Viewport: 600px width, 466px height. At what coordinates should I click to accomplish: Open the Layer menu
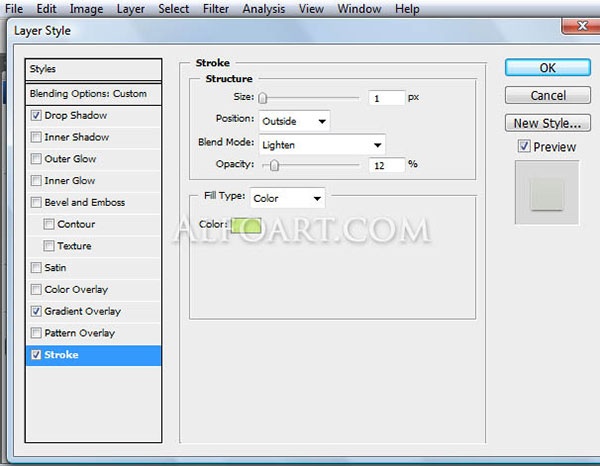coord(130,8)
